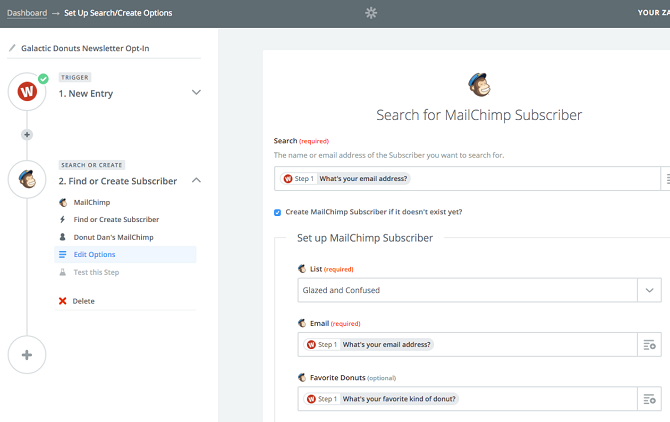Click into the Search input field
The height and width of the screenshot is (422, 670).
467,179
